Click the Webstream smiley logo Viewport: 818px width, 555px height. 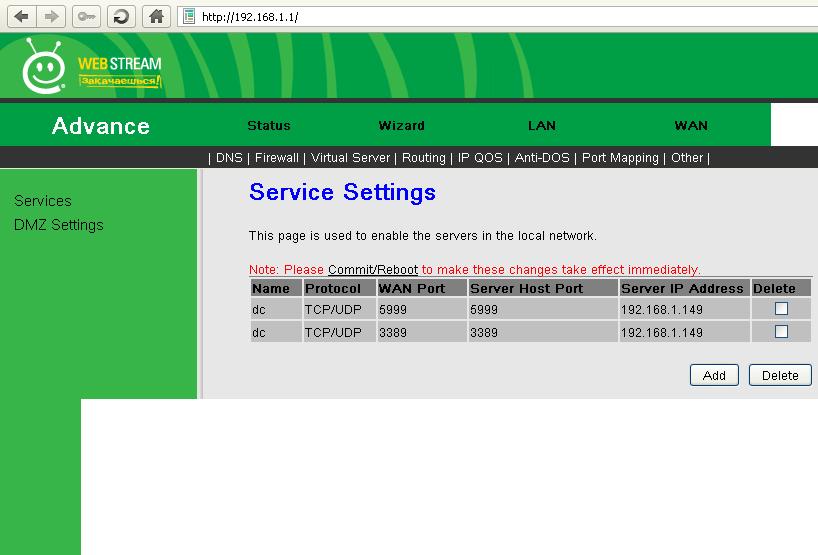coord(44,68)
